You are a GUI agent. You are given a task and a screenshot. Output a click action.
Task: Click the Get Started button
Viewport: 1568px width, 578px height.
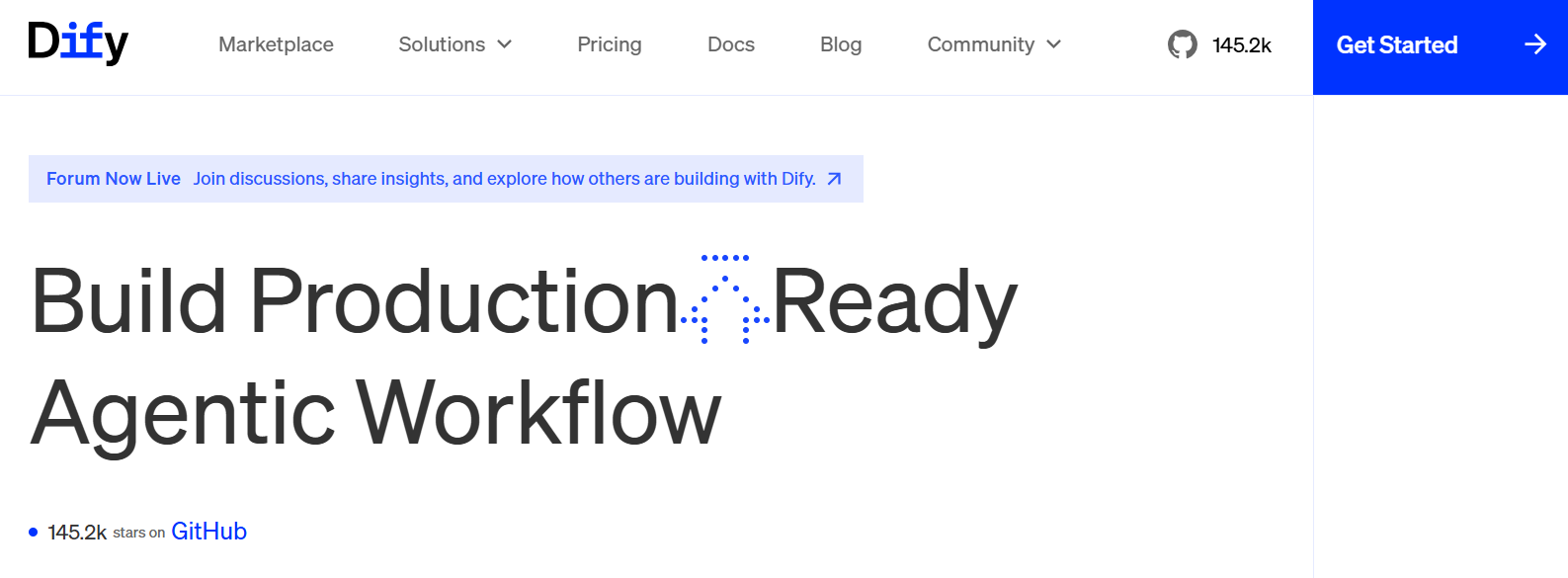(x=1441, y=47)
